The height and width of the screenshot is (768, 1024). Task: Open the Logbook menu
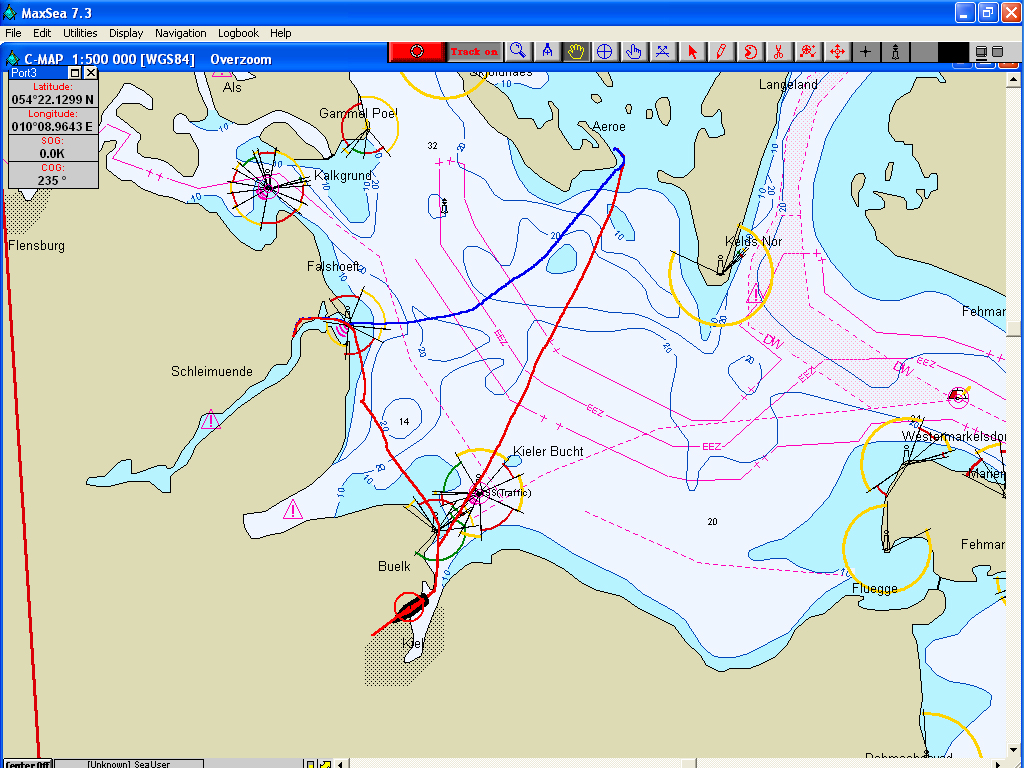[x=238, y=33]
